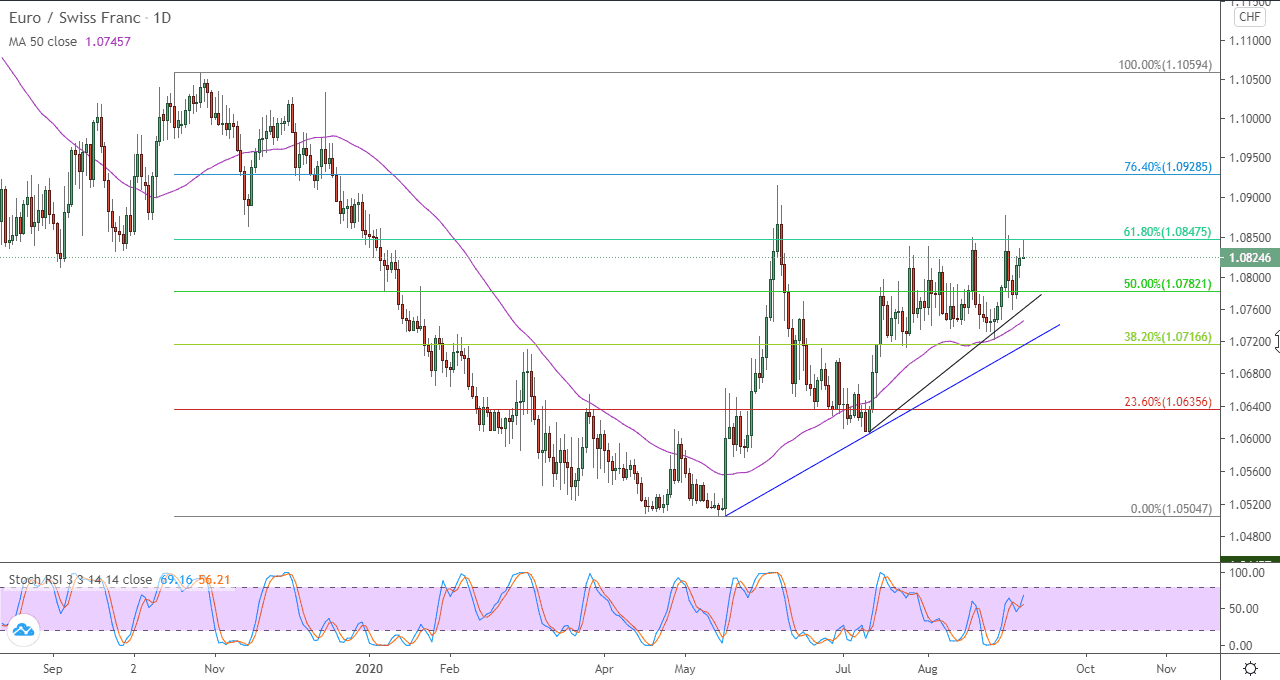Viewport: 1280px width, 680px height.
Task: Click the Oct label on time axis
Action: point(1085,667)
